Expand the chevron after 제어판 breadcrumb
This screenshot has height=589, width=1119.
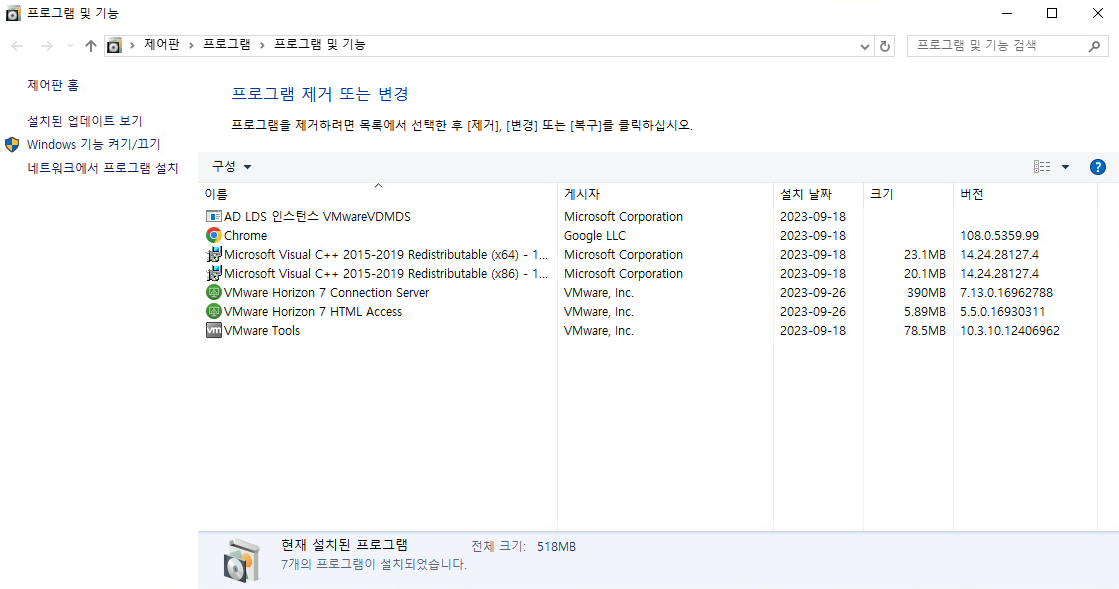tap(191, 45)
